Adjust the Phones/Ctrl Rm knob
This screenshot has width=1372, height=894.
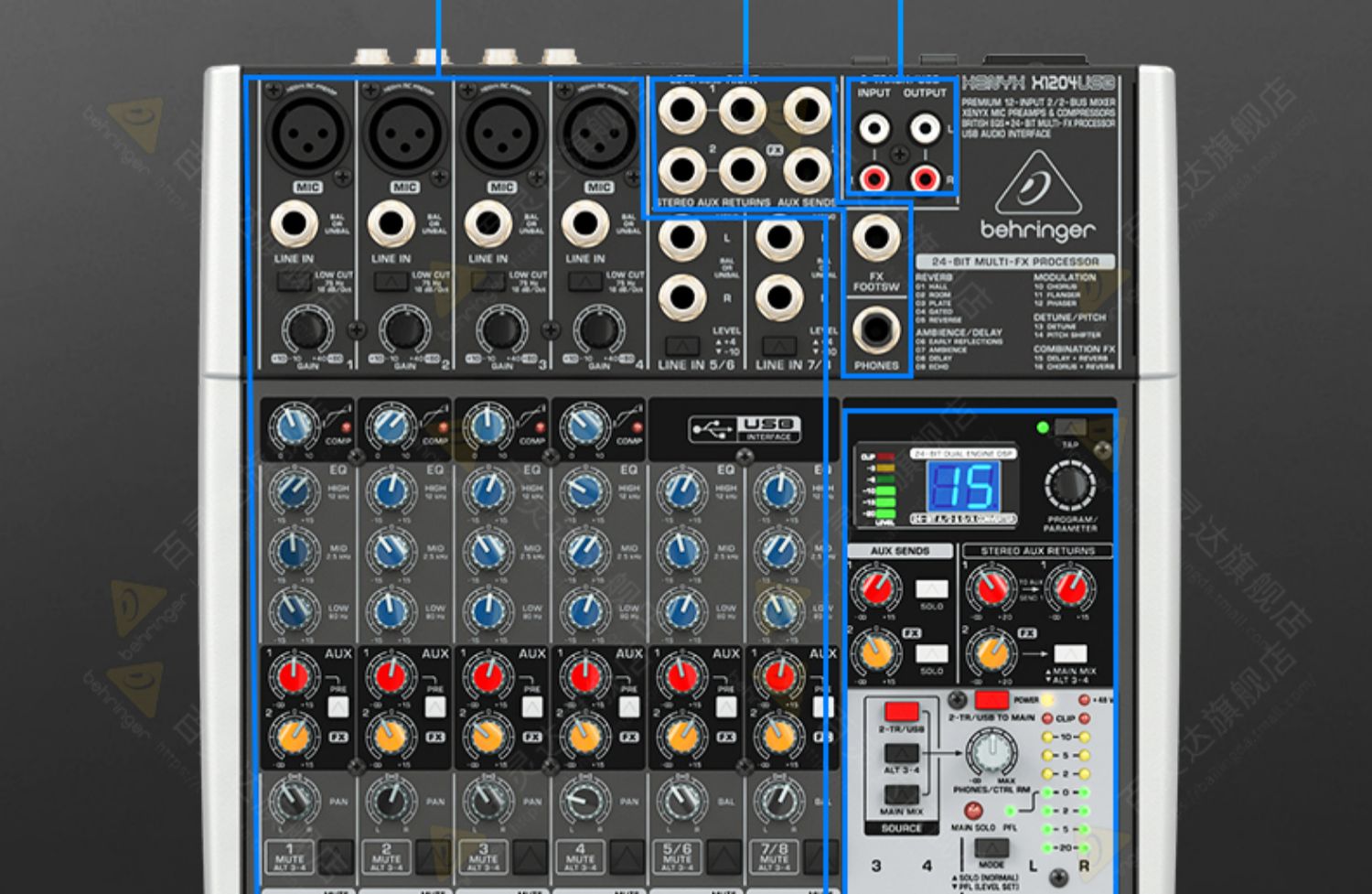991,752
